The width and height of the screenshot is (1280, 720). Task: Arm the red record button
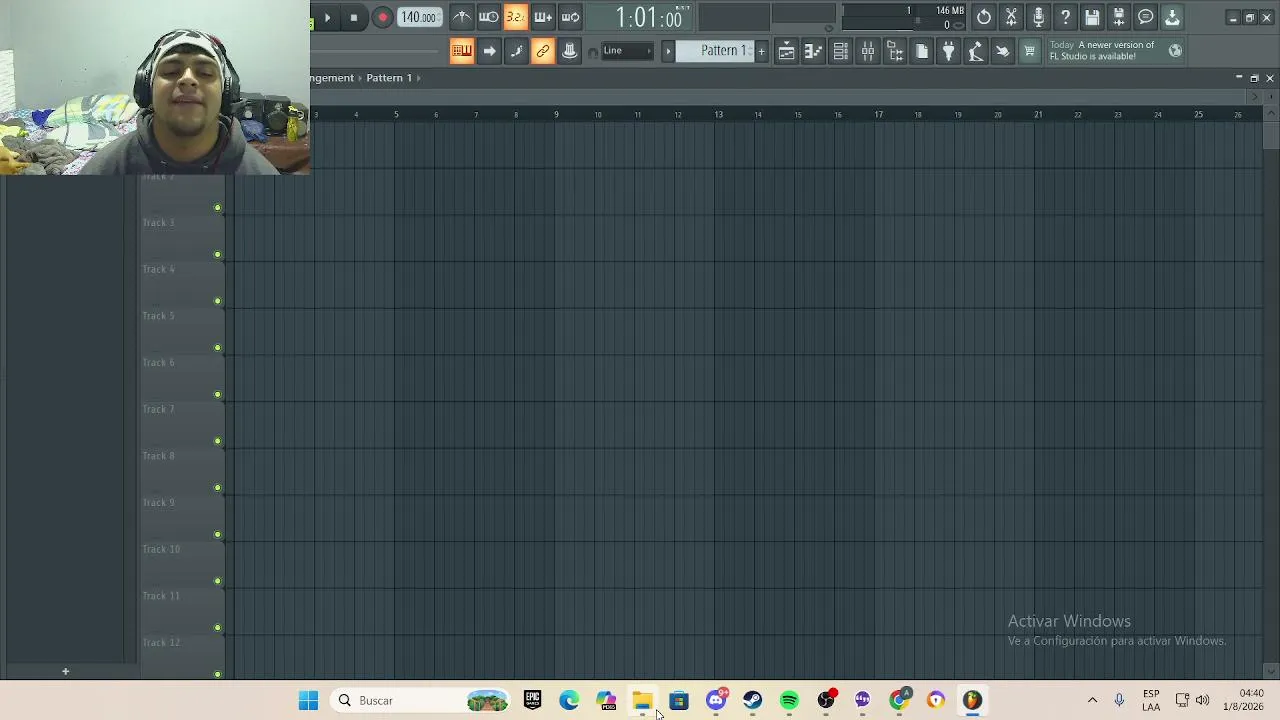[382, 17]
